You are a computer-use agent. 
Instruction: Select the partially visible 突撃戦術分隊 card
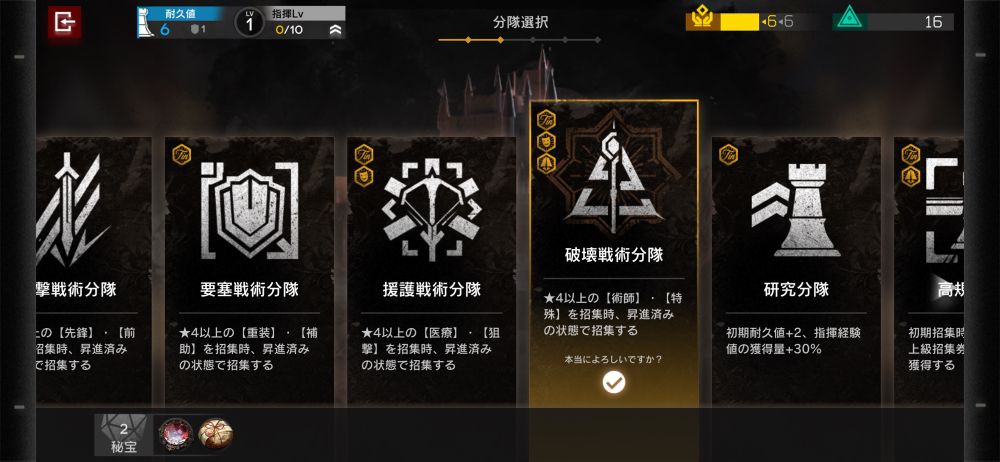point(94,271)
